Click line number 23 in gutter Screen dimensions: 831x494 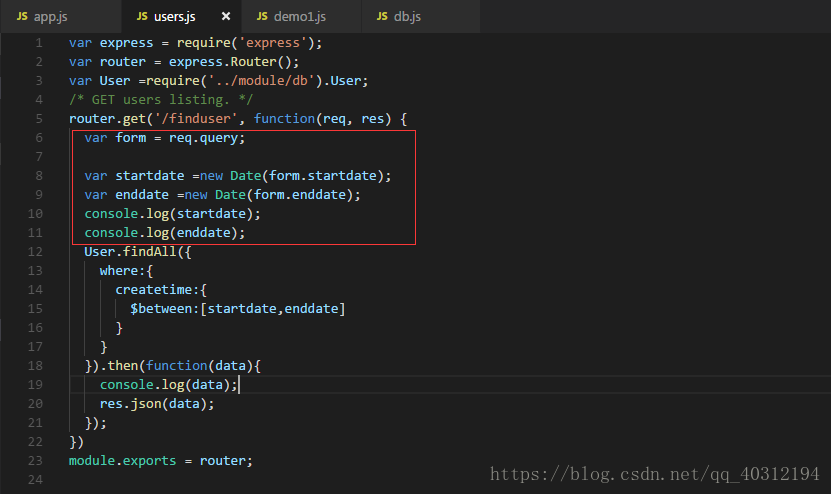(35, 461)
